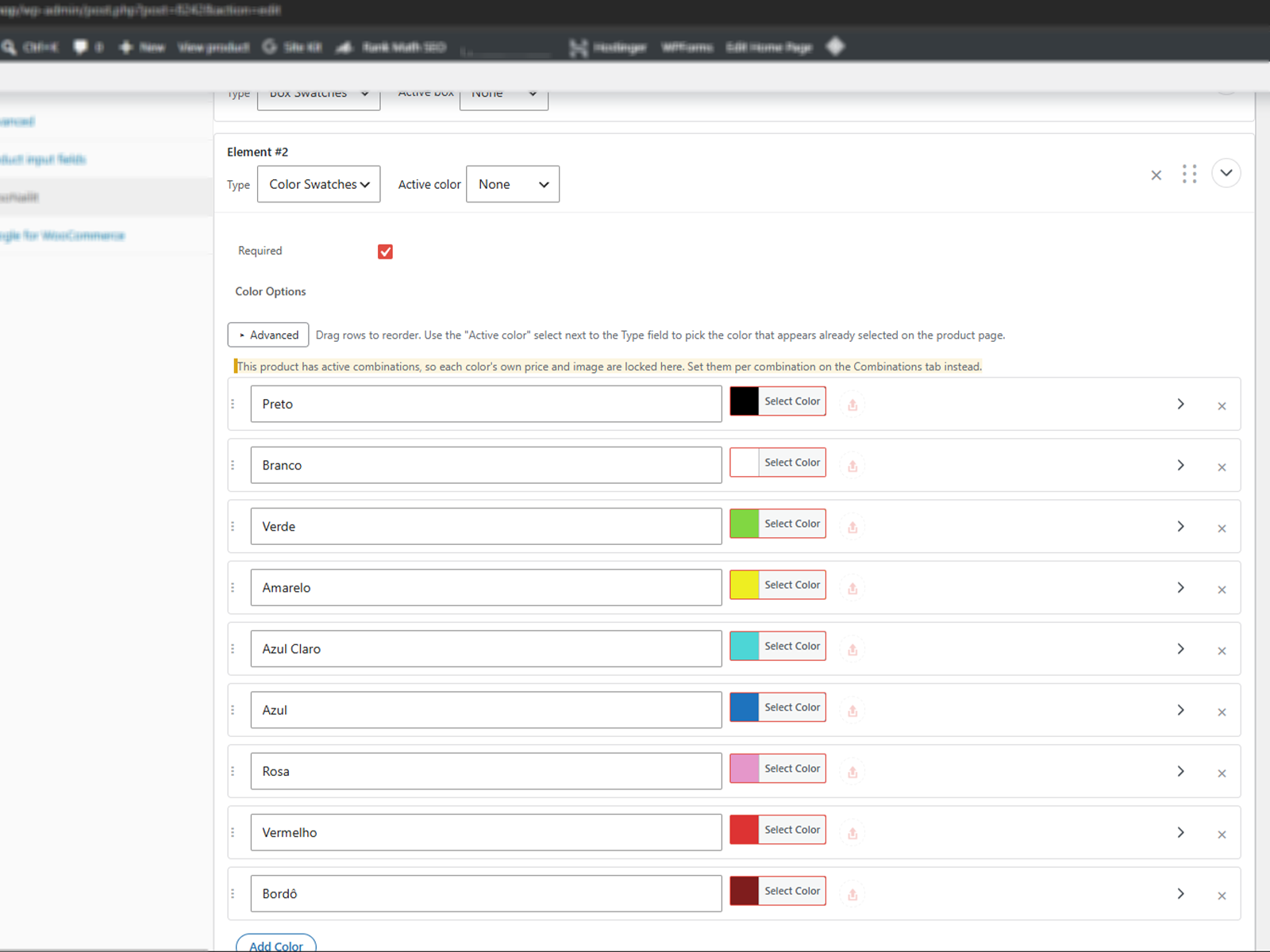Click Select Color for Branco

(x=792, y=463)
